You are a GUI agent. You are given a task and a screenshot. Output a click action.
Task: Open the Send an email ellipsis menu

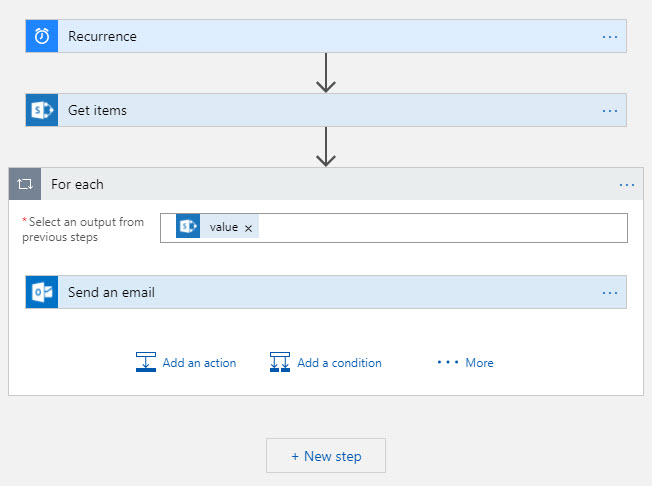[610, 292]
